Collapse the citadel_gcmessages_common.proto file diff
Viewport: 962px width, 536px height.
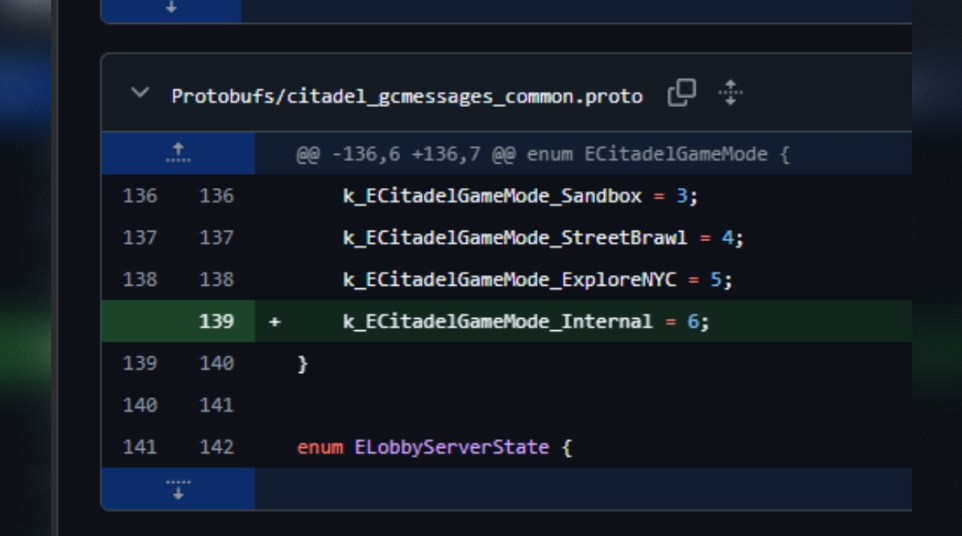tap(140, 94)
